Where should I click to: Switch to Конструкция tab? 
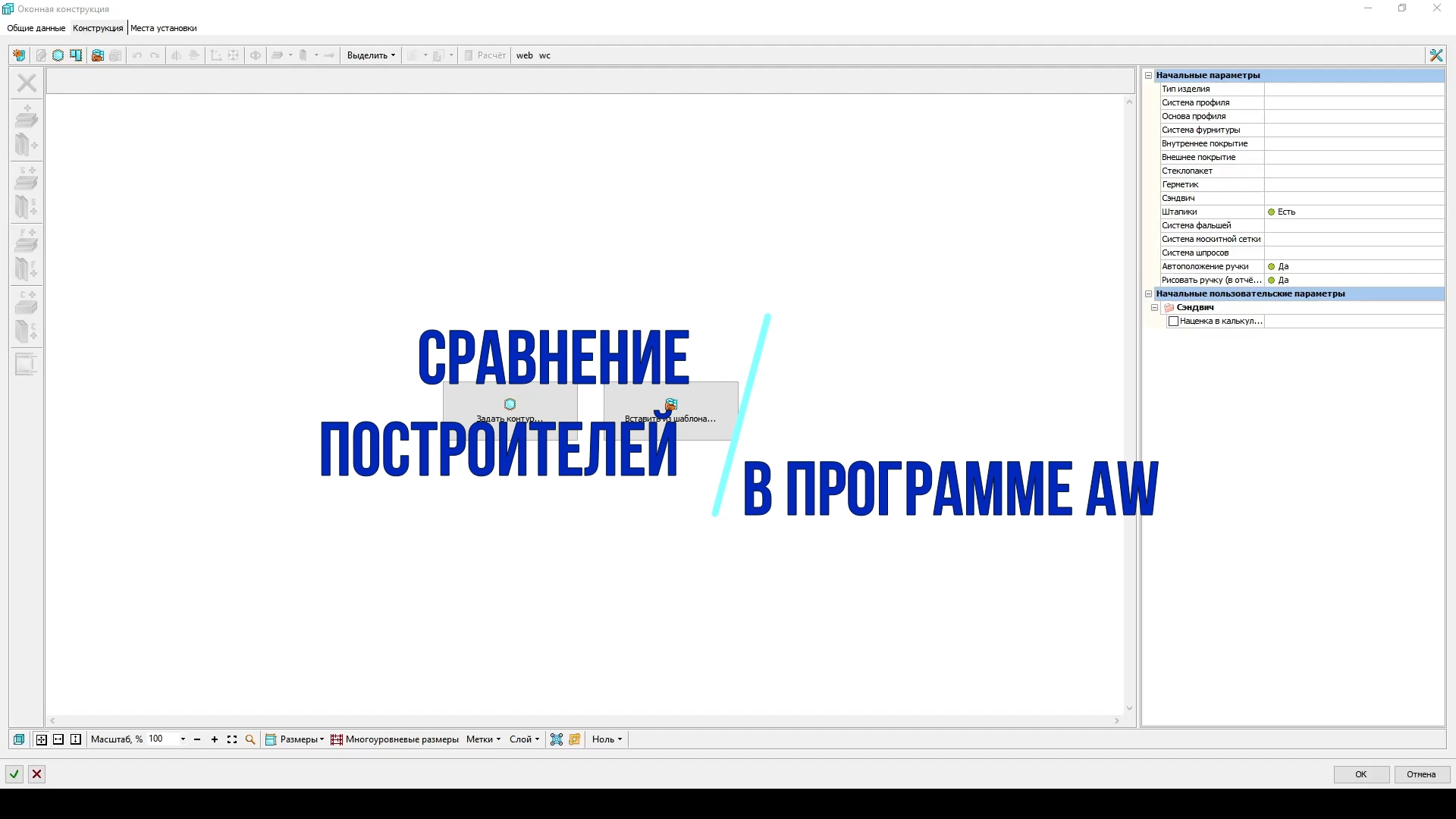pyautogui.click(x=98, y=28)
